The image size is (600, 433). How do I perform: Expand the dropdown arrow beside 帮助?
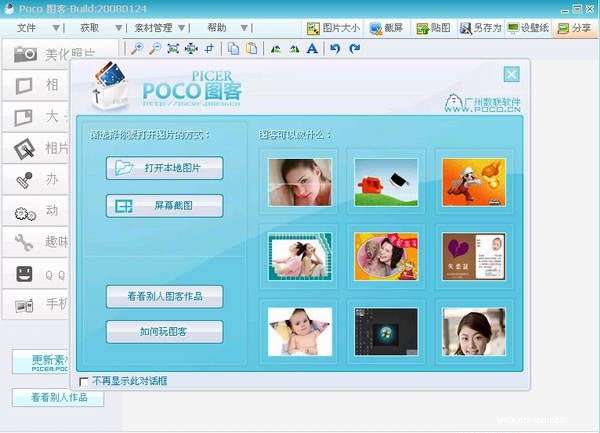[x=245, y=28]
